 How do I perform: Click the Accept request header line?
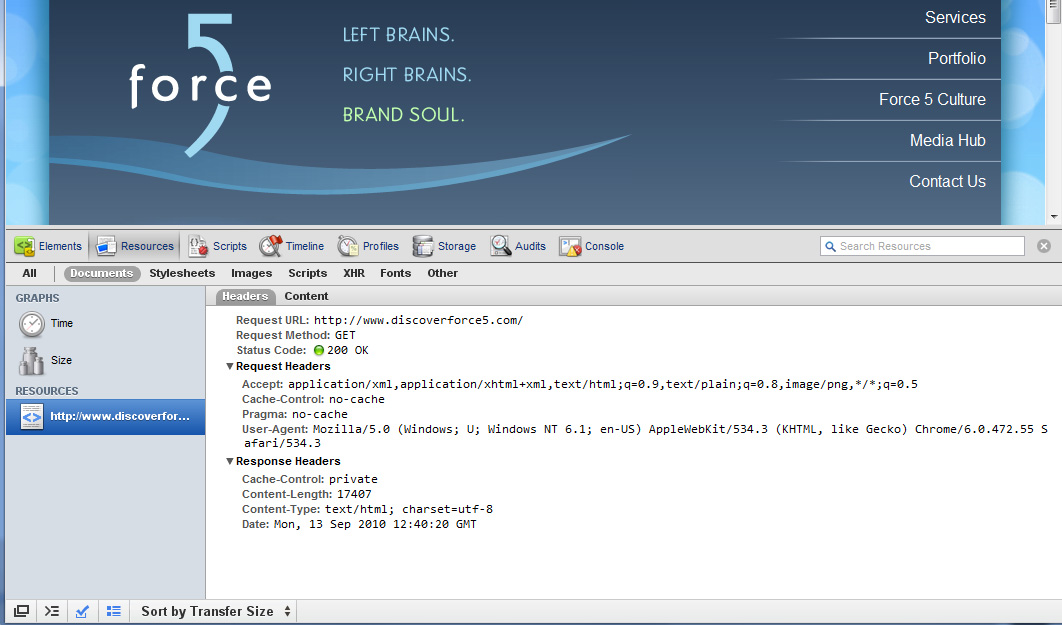[x=580, y=385]
